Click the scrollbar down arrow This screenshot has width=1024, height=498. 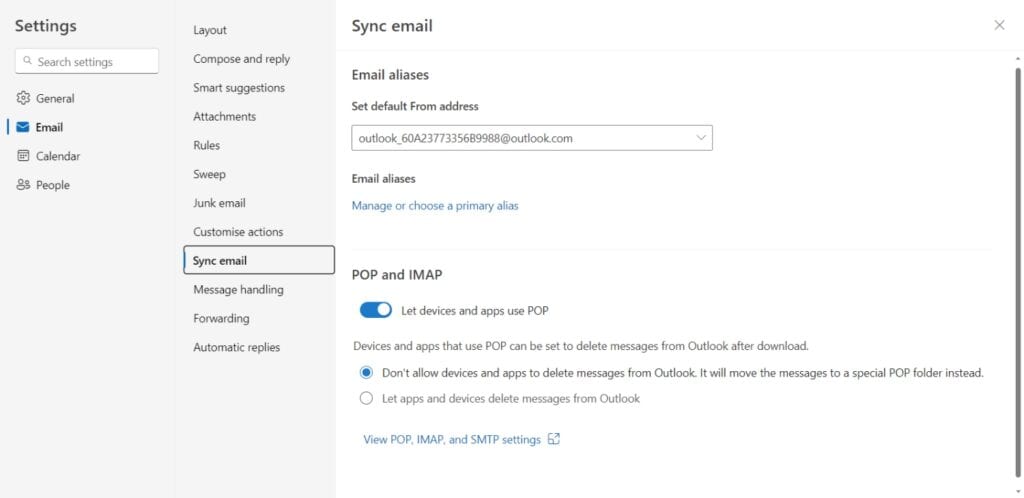coord(1017,491)
